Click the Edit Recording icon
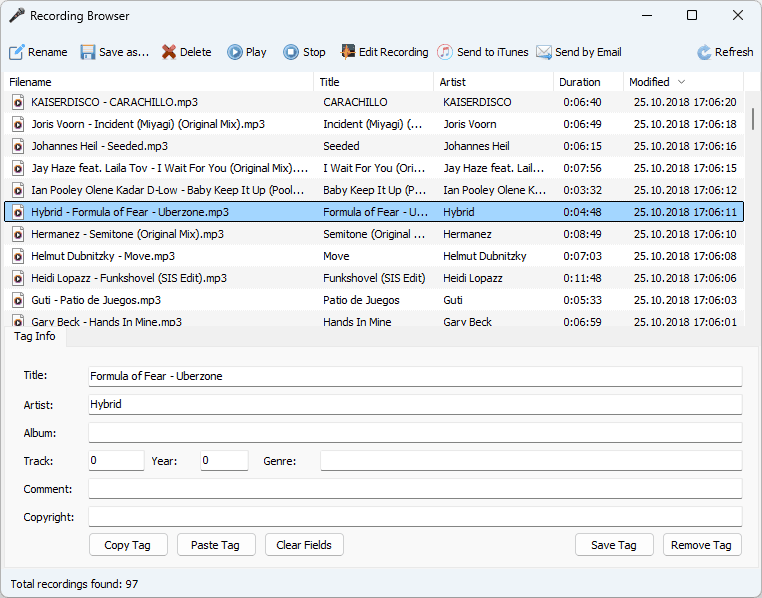The height and width of the screenshot is (598, 762). tap(347, 52)
